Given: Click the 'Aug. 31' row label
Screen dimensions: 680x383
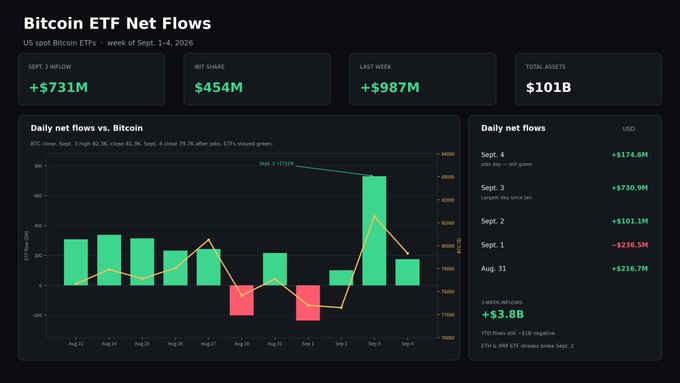Looking at the screenshot, I should tap(494, 268).
